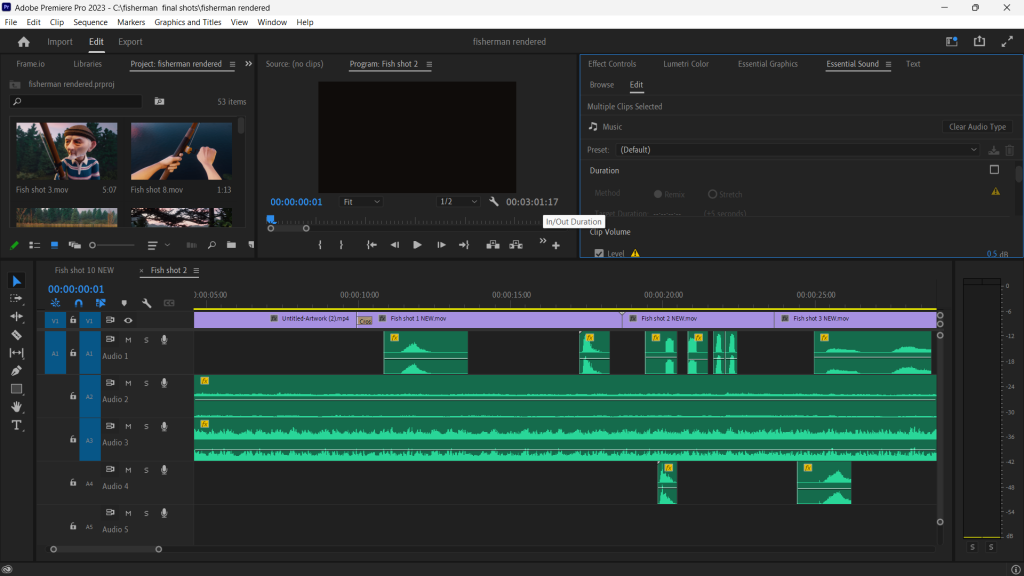Select the Razor tool
Screen dimensions: 1024x576
coord(16,335)
